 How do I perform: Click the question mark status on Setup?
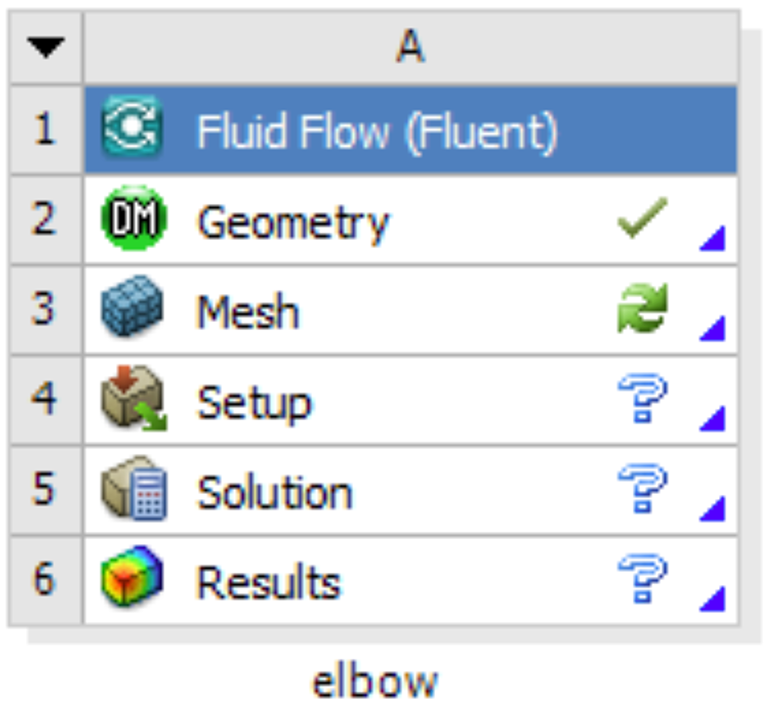click(x=643, y=398)
